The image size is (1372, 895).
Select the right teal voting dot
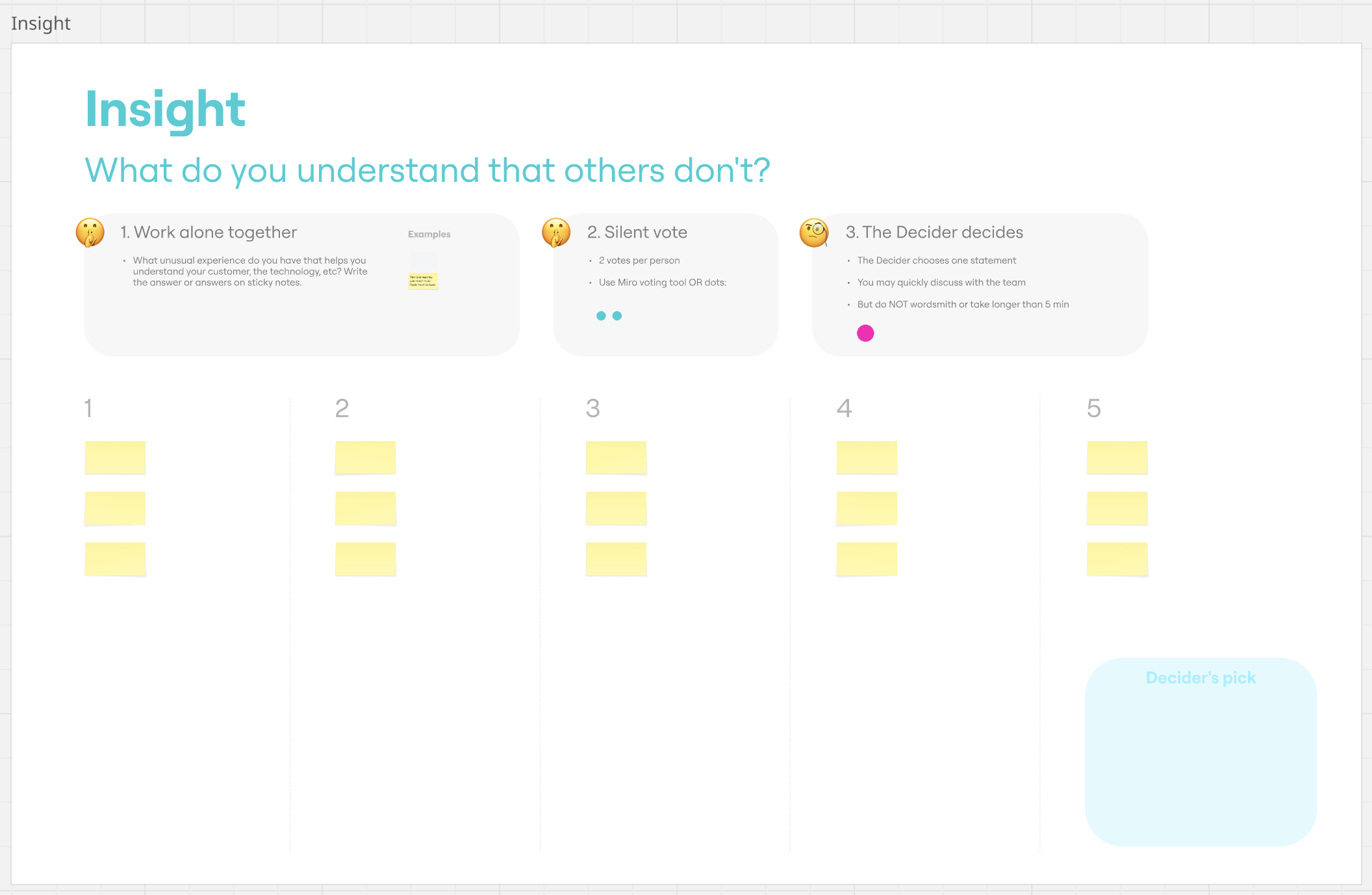click(617, 316)
